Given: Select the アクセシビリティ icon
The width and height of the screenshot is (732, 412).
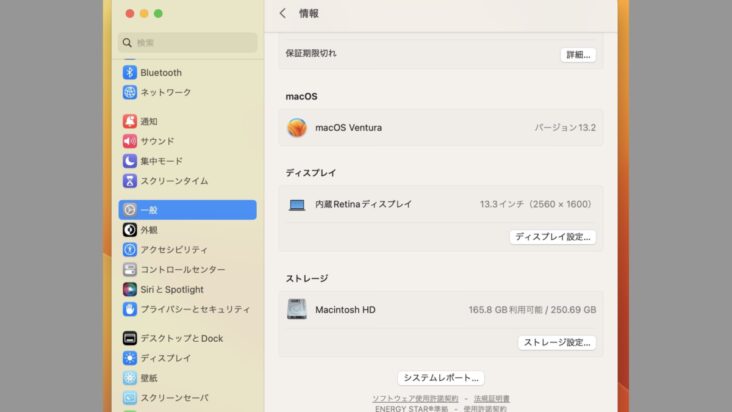Looking at the screenshot, I should [x=130, y=250].
